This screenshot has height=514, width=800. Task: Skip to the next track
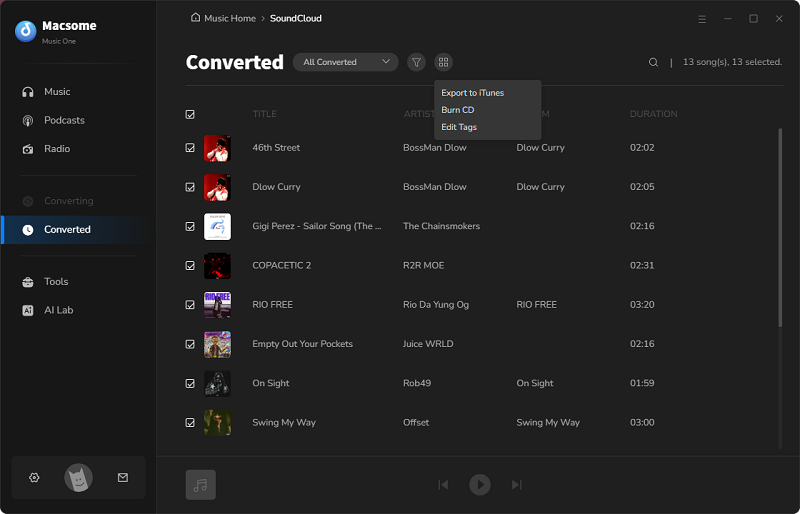coord(516,485)
